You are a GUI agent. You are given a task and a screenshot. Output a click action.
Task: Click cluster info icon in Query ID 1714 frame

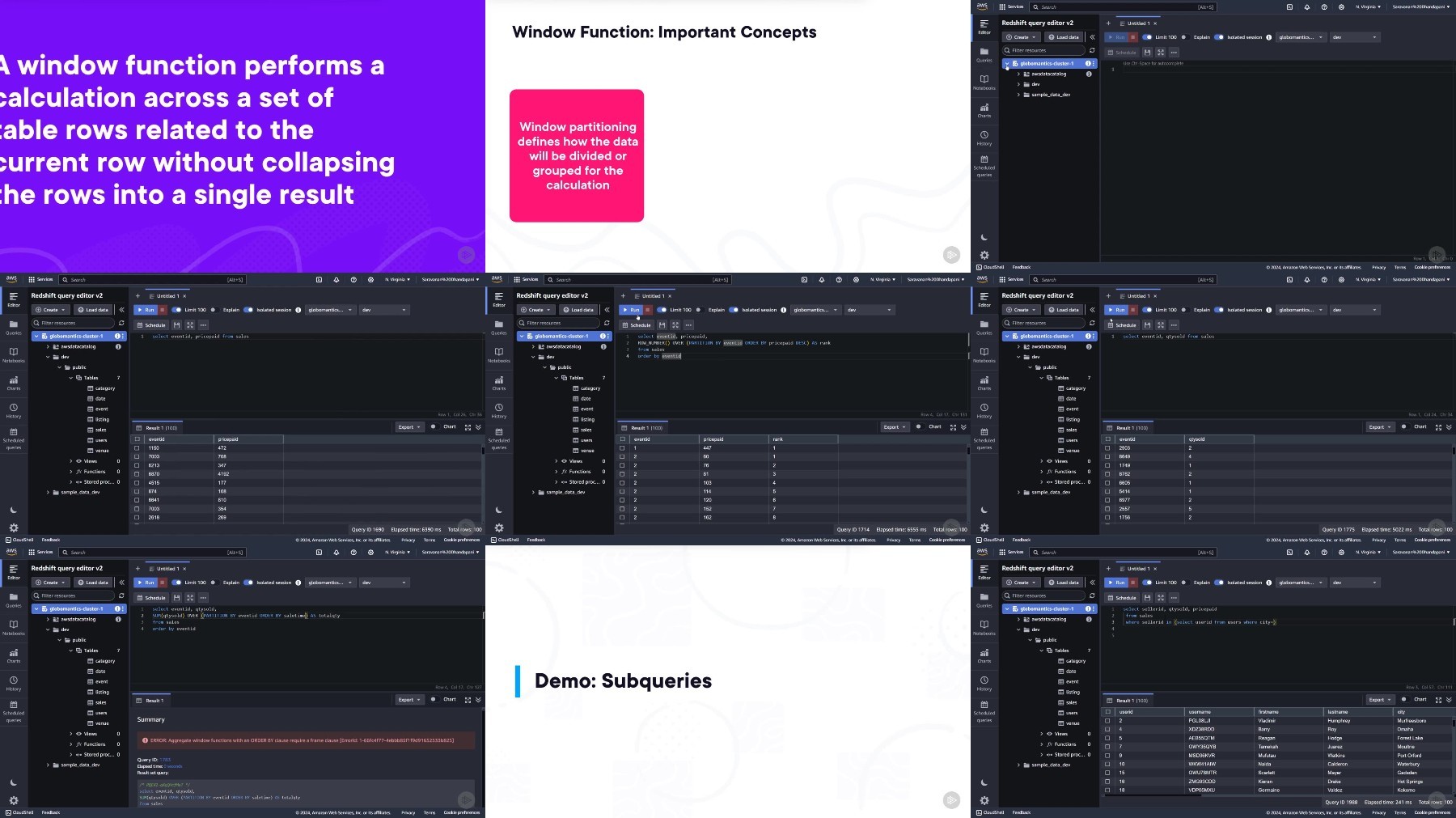point(602,336)
